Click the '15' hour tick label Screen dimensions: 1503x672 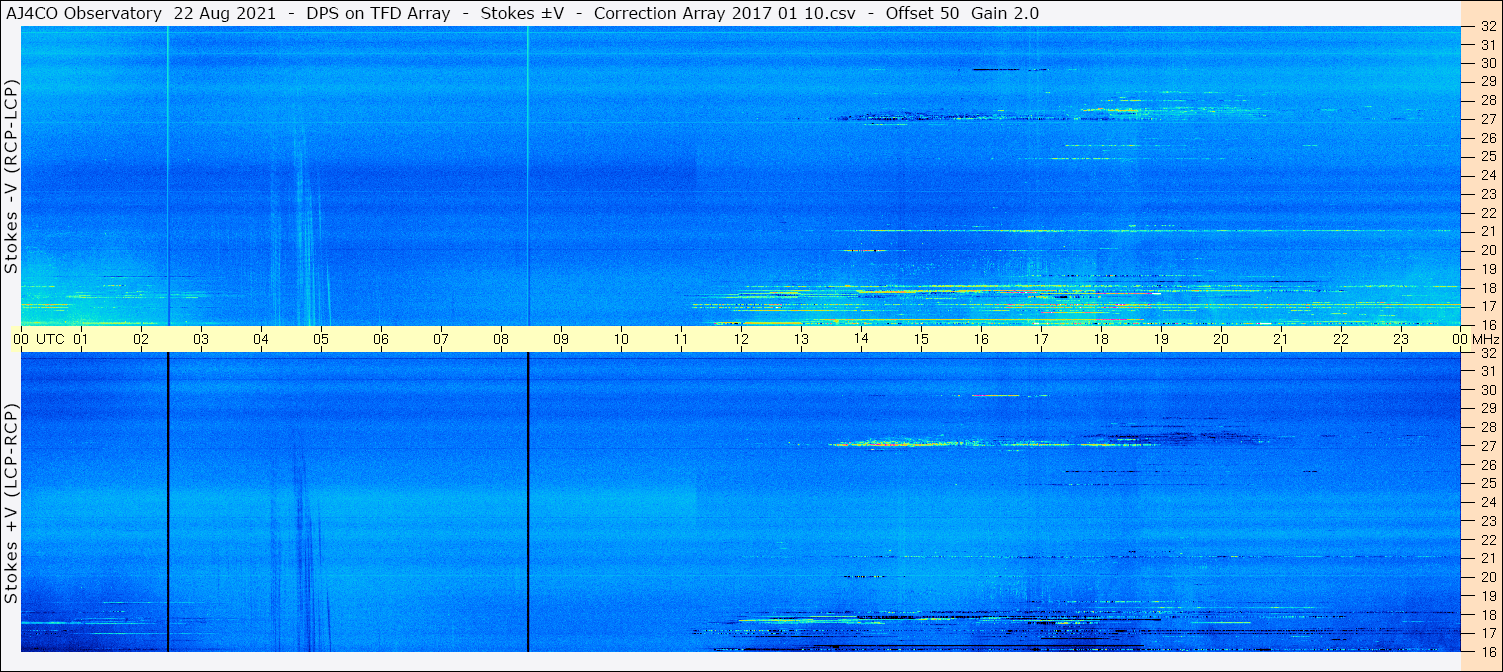tap(921, 339)
